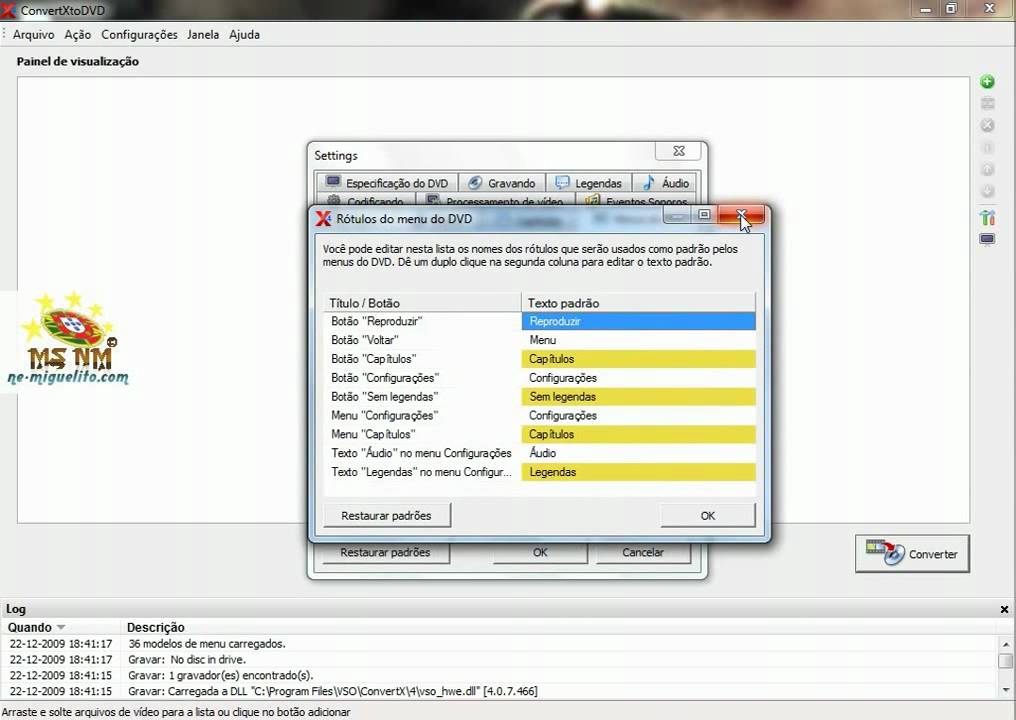
Task: Switch to Eventos Sonoros tab in Settings
Action: [x=637, y=200]
